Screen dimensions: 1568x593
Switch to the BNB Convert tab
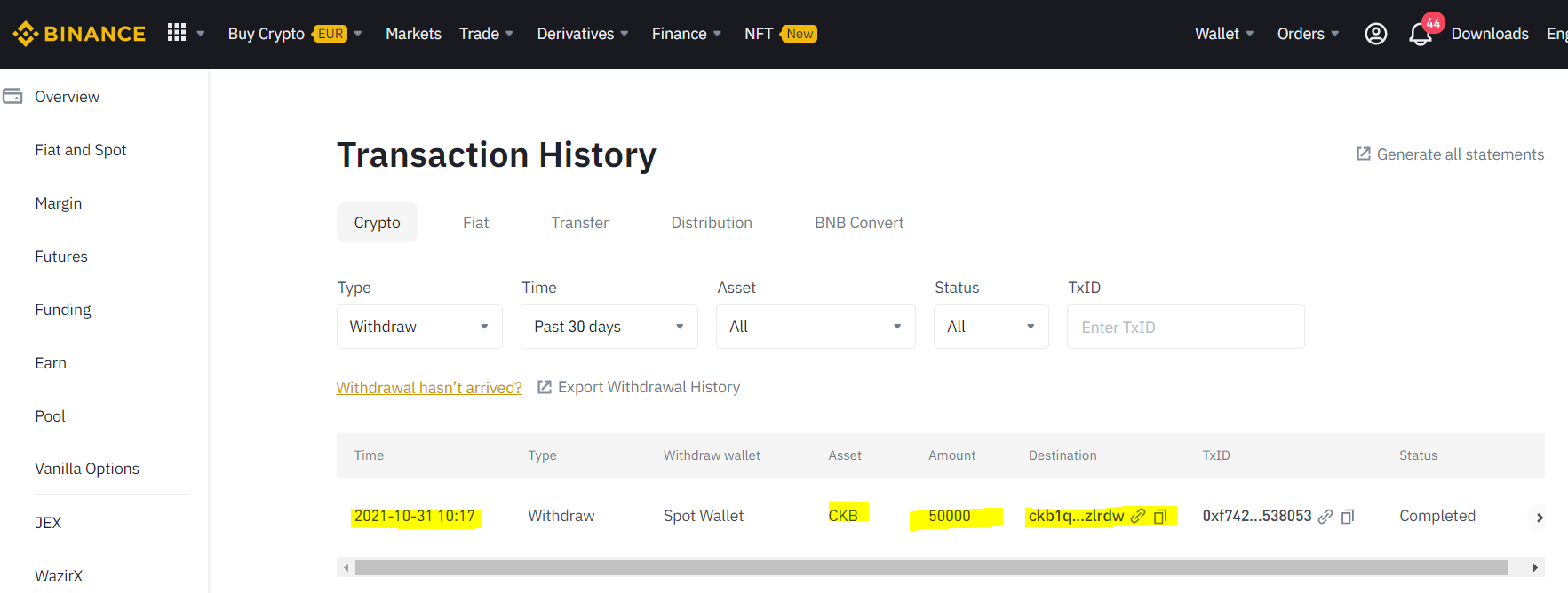click(859, 223)
